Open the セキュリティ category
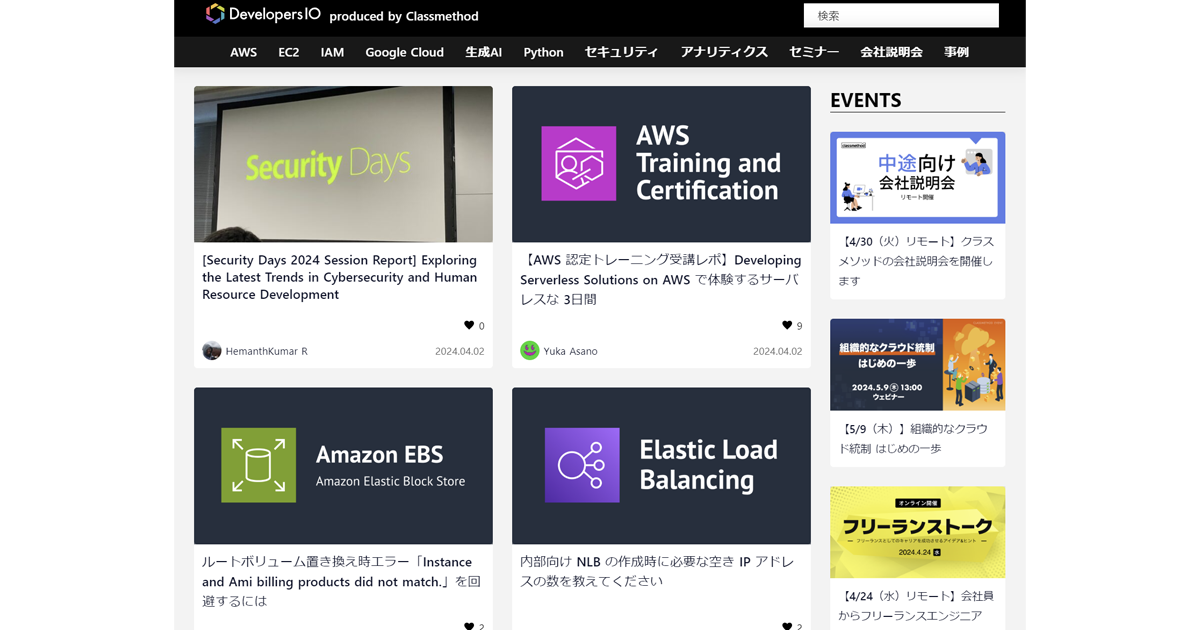1200x630 pixels. point(621,52)
